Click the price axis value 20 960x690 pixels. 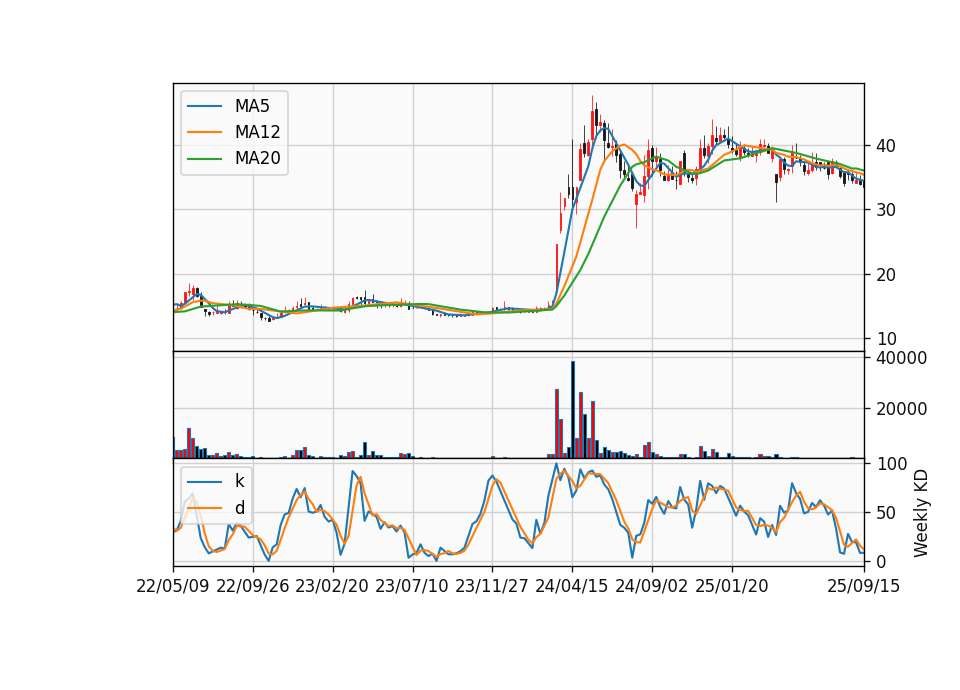[885, 275]
